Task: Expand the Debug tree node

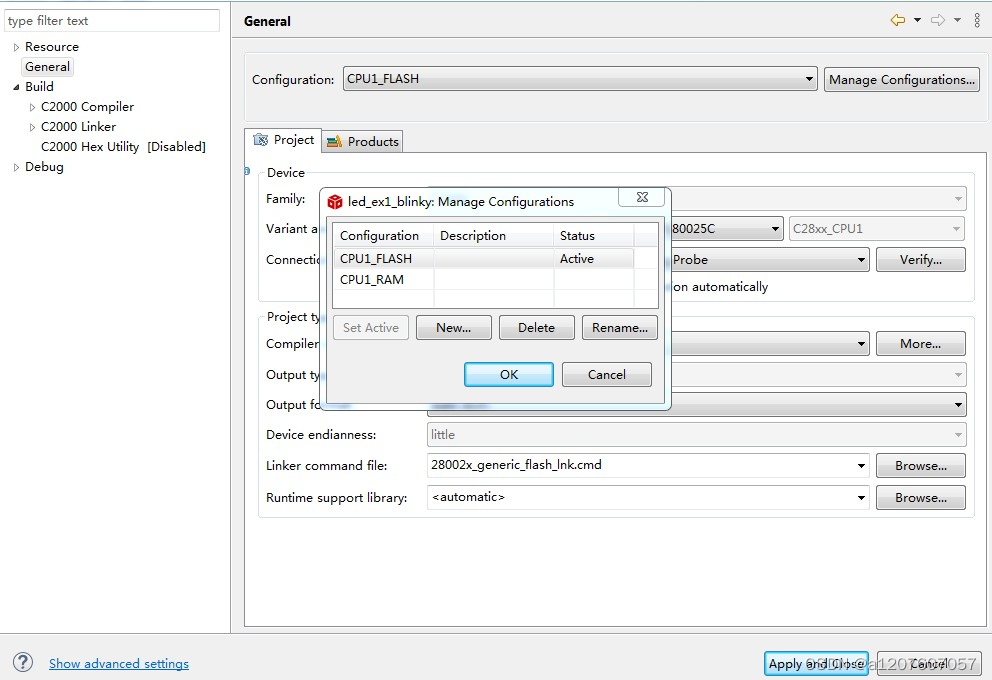Action: [16, 168]
